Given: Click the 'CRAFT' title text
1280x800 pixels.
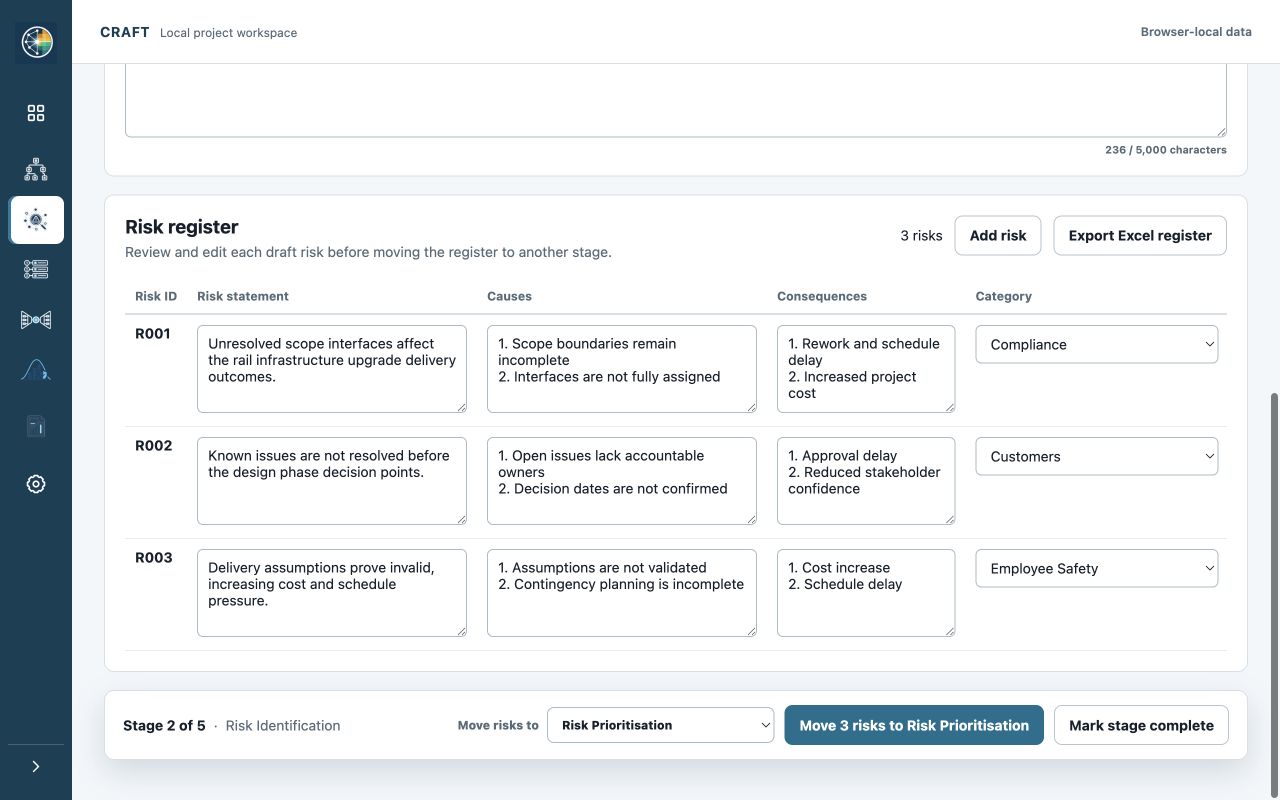Looking at the screenshot, I should [125, 32].
